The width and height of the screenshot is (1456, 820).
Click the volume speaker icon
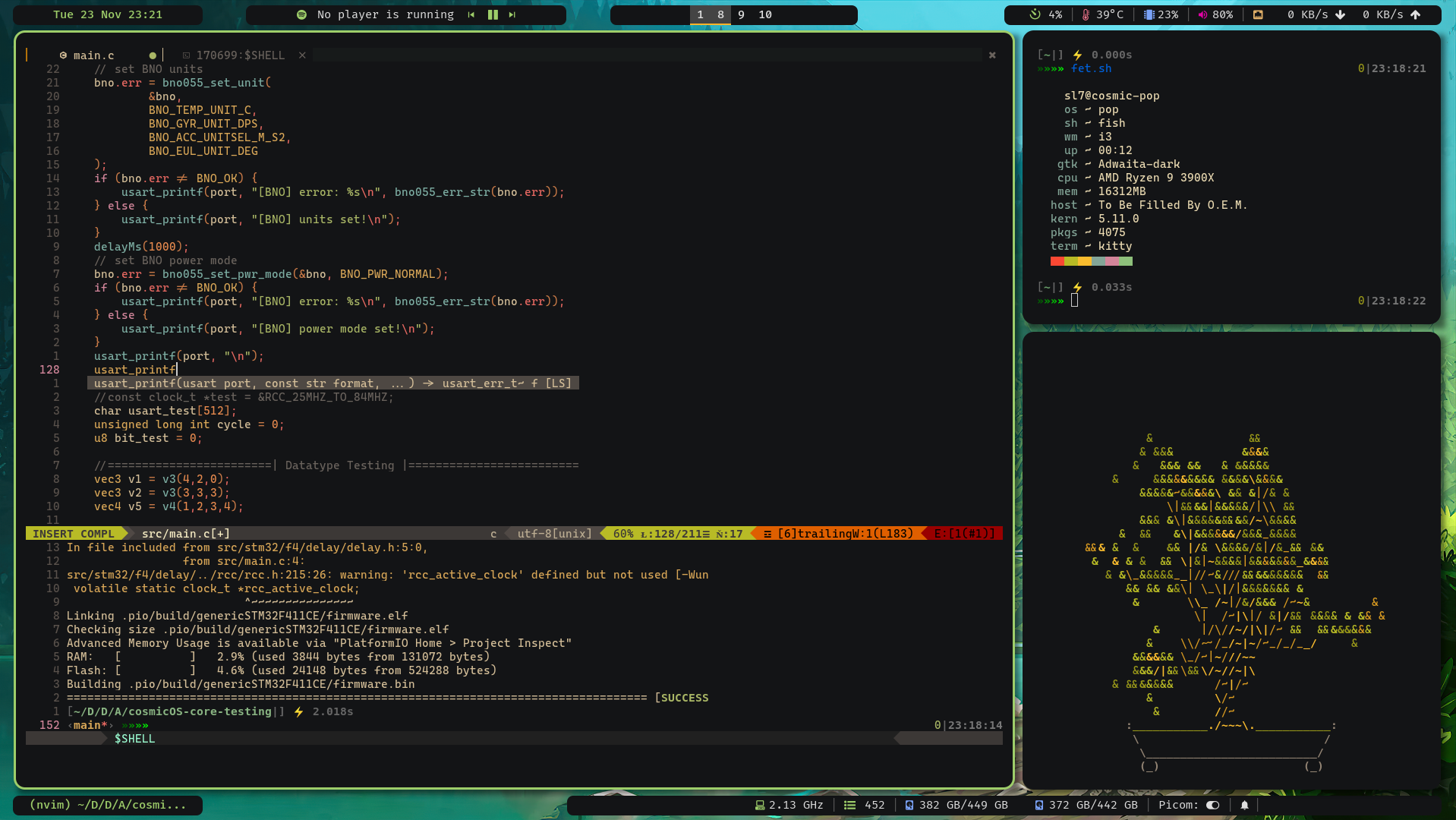coord(1202,14)
